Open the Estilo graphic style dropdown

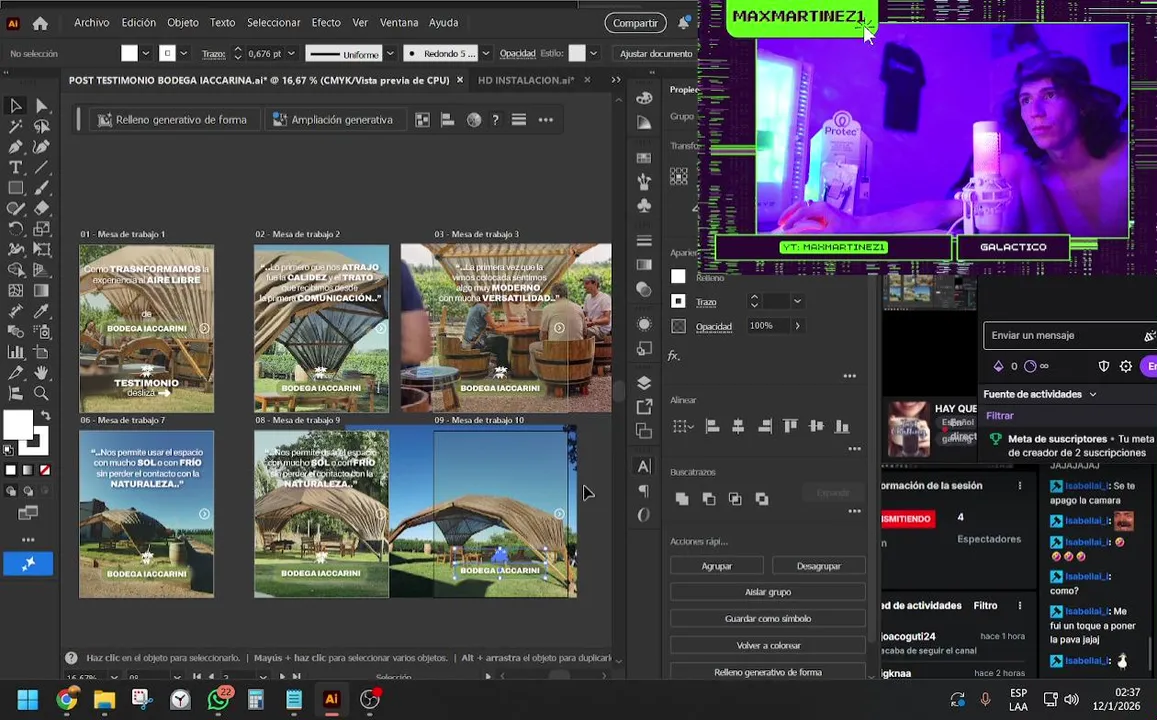click(x=593, y=53)
